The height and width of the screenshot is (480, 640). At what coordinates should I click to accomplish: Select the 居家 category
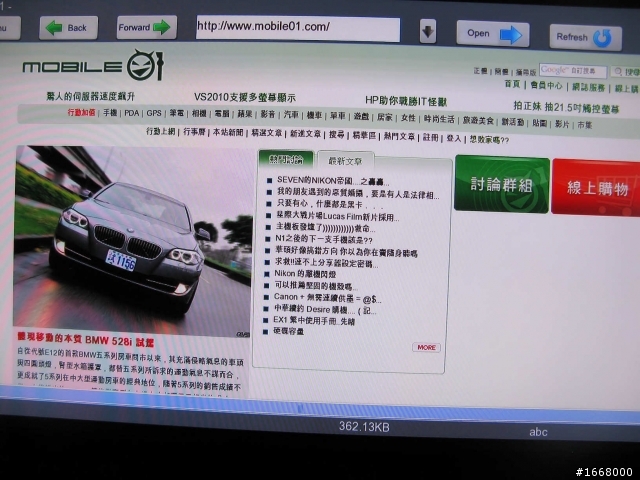tap(384, 117)
